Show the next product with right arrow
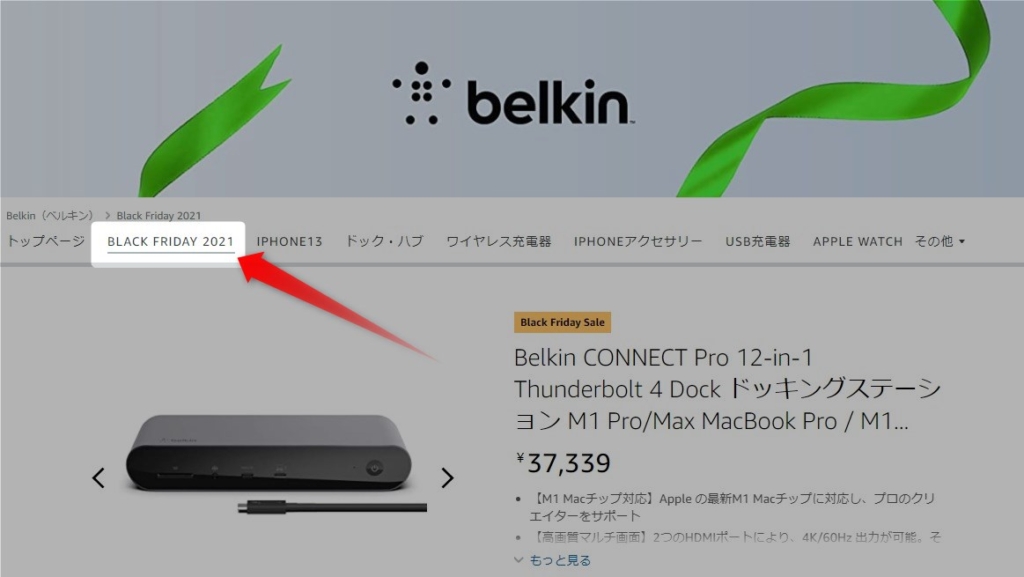The width and height of the screenshot is (1024, 577). (447, 478)
